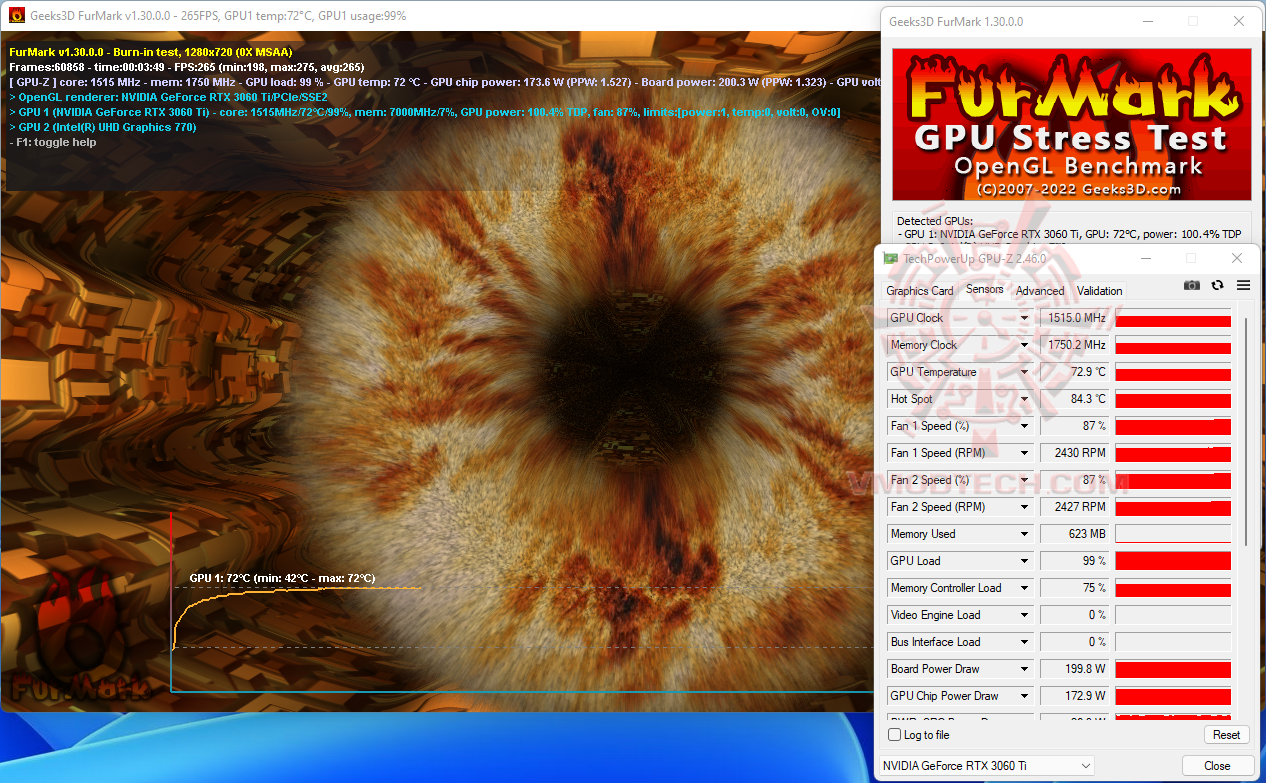
Task: Open the GPU selector dropdown RTX 3060 Ti
Action: (986, 766)
